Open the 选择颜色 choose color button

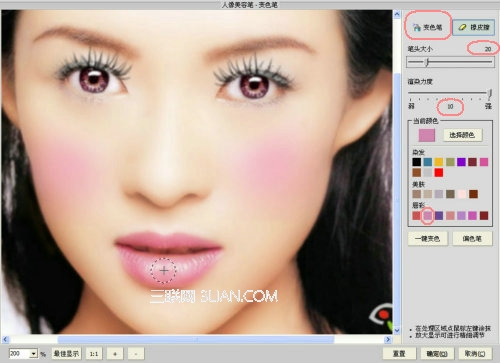[x=462, y=135]
